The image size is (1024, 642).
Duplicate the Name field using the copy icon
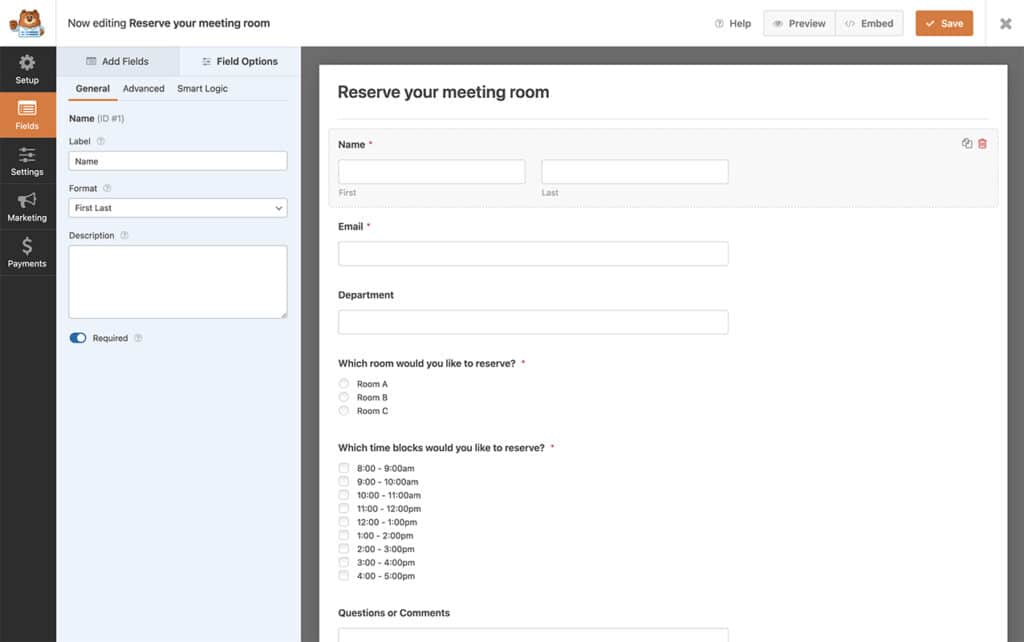966,143
